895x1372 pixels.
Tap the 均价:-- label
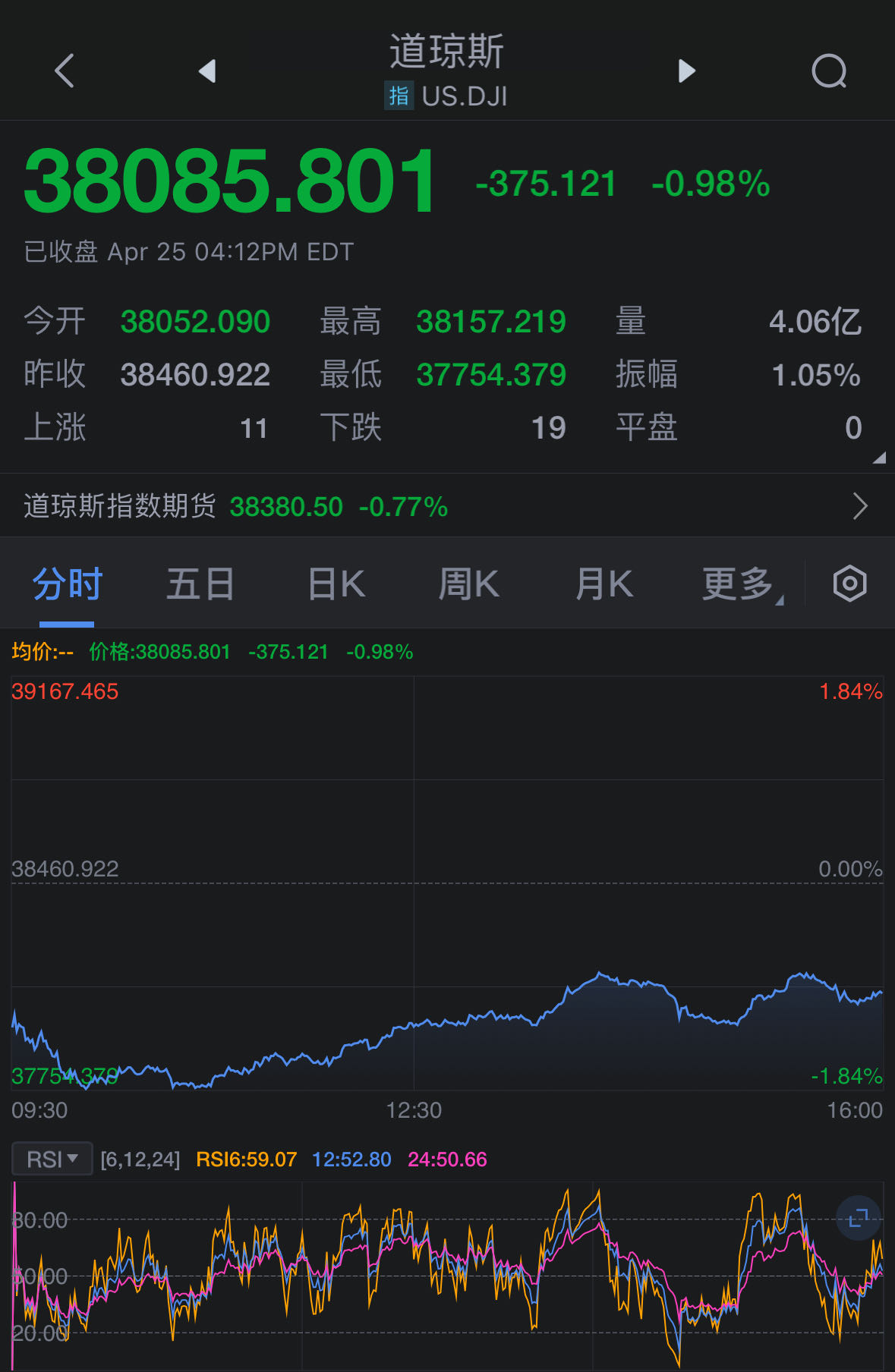[43, 652]
